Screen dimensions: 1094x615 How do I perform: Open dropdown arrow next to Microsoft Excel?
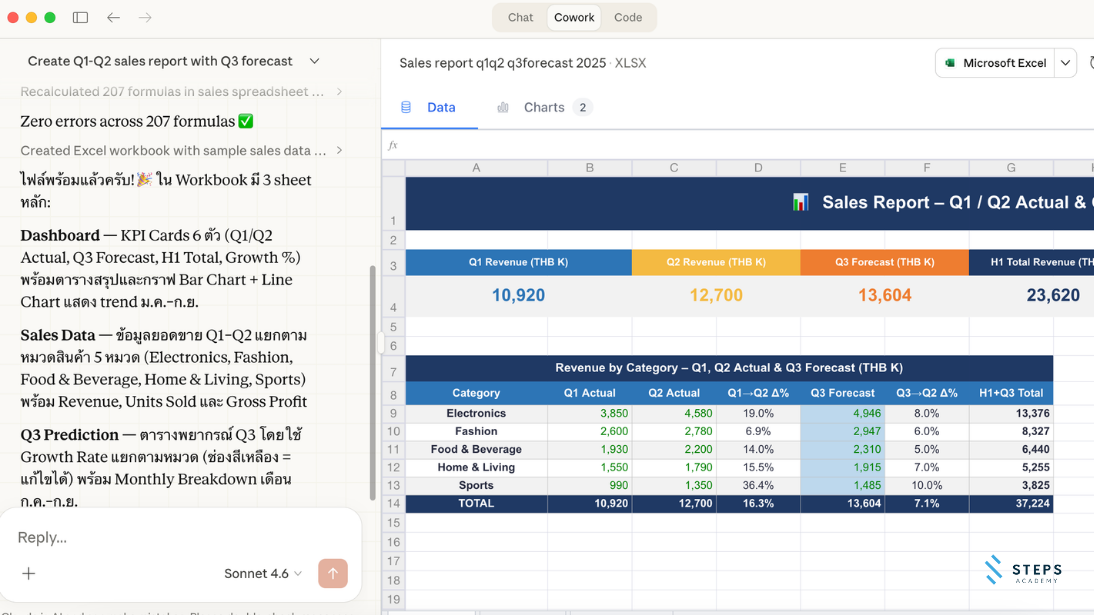(1066, 63)
